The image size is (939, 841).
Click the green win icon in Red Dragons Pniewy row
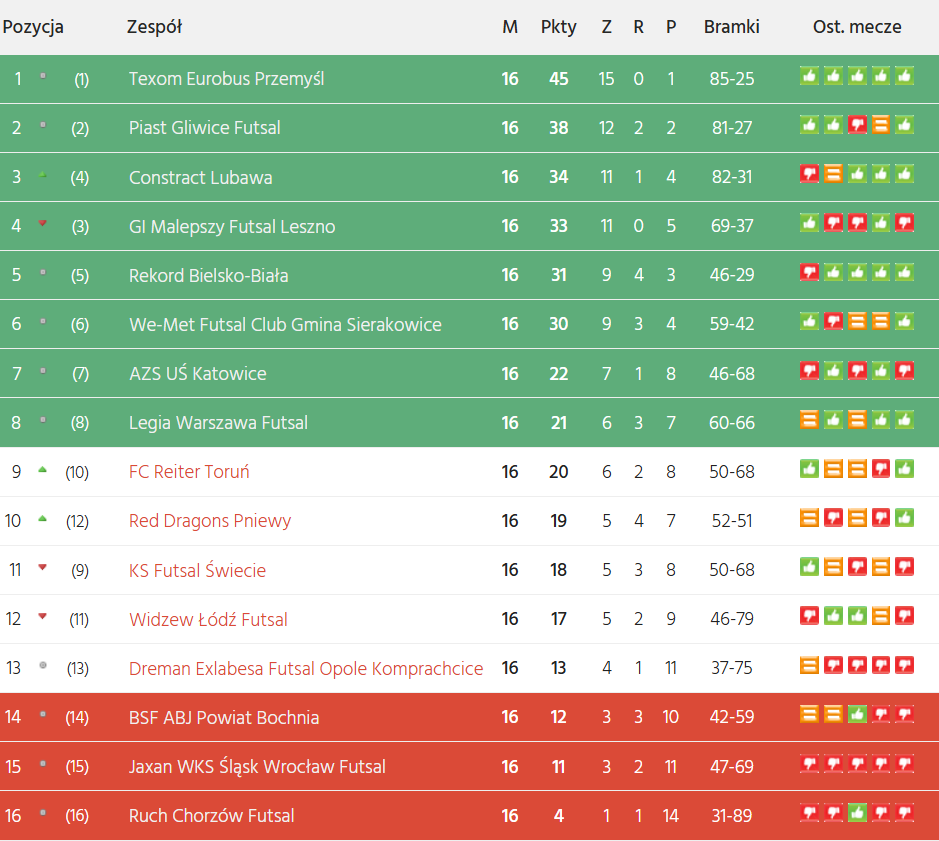(x=905, y=518)
